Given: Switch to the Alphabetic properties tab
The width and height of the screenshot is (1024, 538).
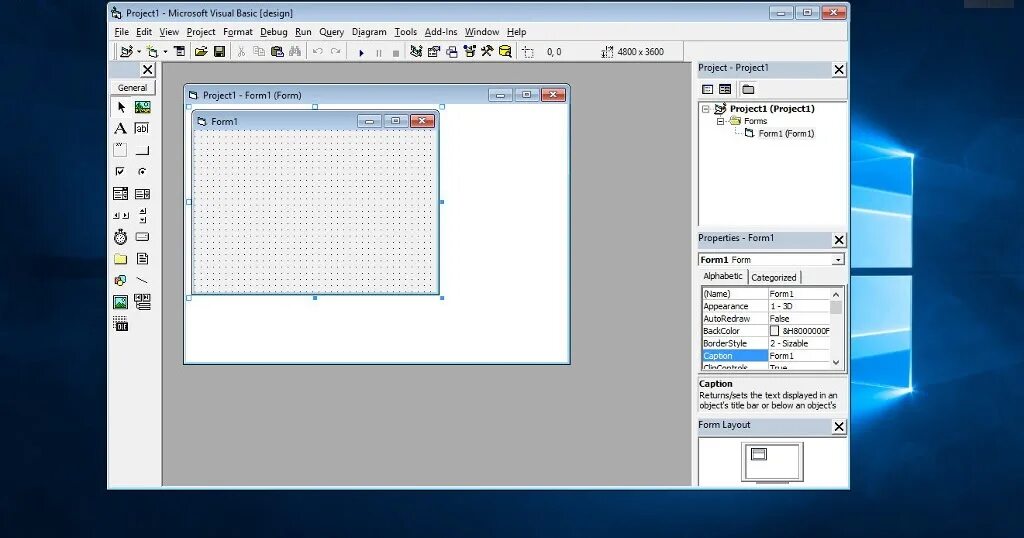Looking at the screenshot, I should (x=723, y=276).
